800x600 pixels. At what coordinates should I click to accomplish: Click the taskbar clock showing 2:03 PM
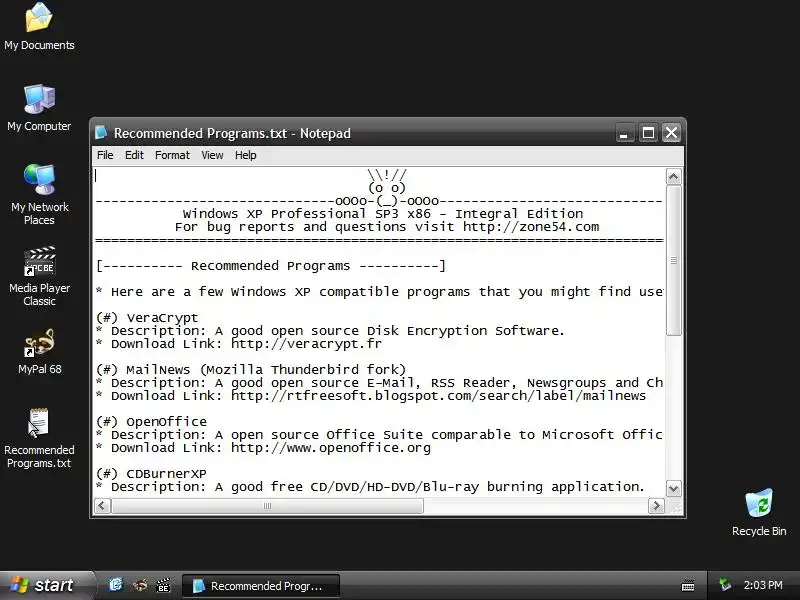click(x=763, y=585)
